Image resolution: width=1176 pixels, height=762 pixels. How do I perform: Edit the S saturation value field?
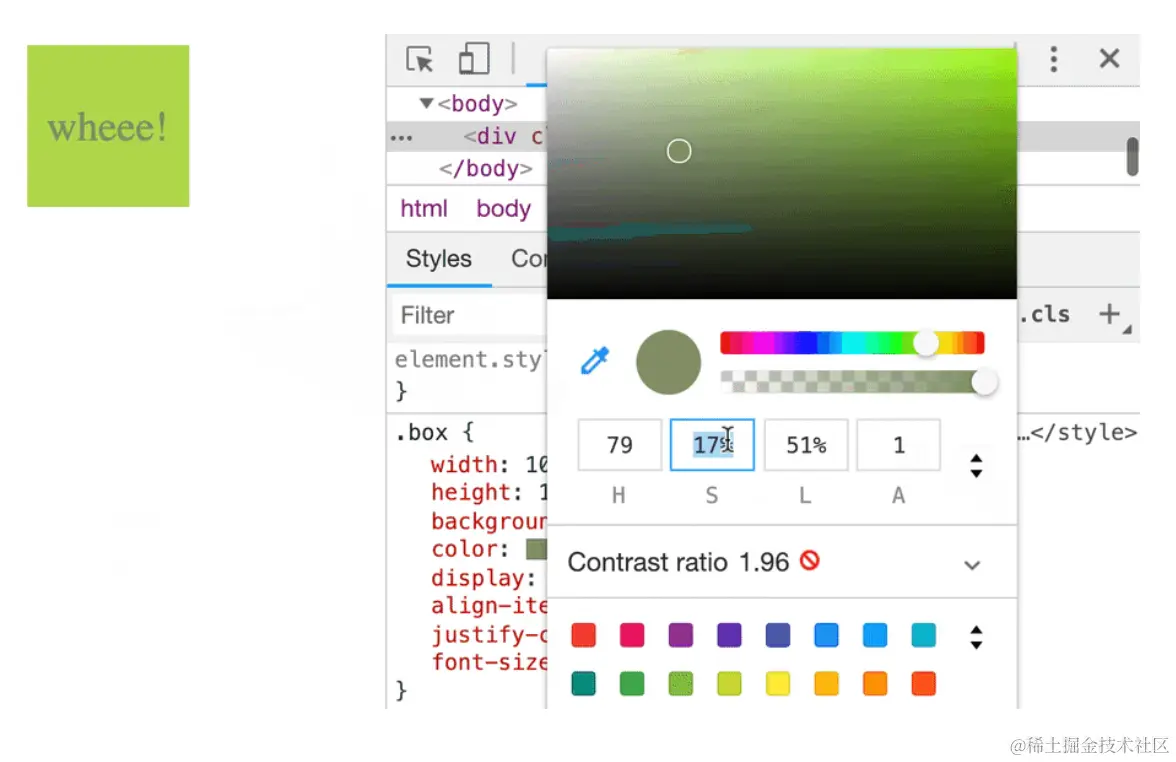pyautogui.click(x=712, y=445)
